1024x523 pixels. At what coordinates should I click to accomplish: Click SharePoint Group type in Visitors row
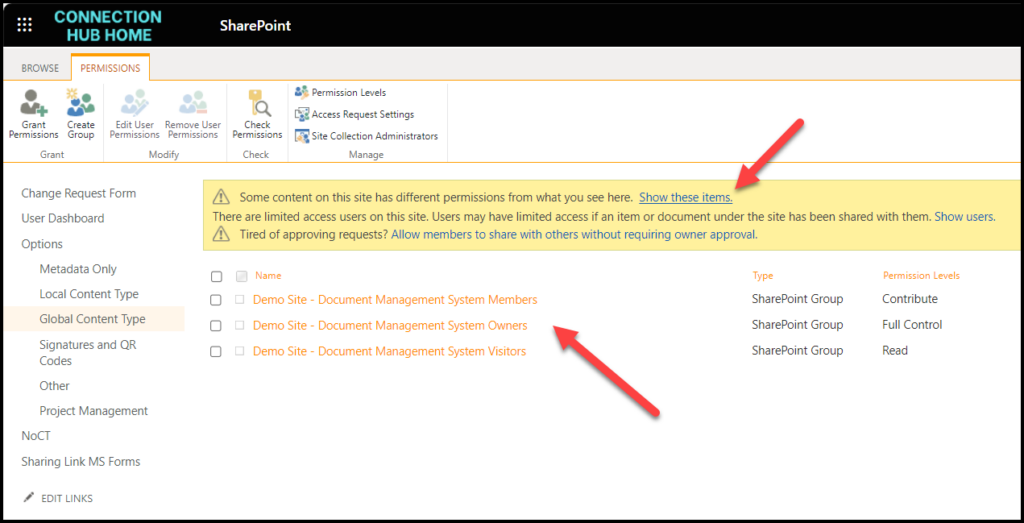tap(797, 351)
